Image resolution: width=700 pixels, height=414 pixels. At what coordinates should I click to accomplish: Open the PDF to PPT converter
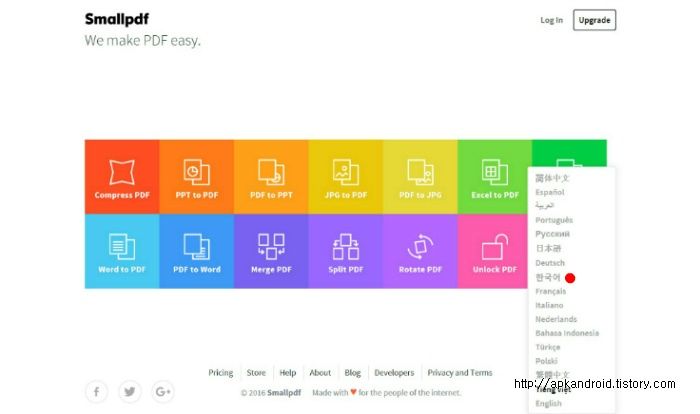coord(271,177)
